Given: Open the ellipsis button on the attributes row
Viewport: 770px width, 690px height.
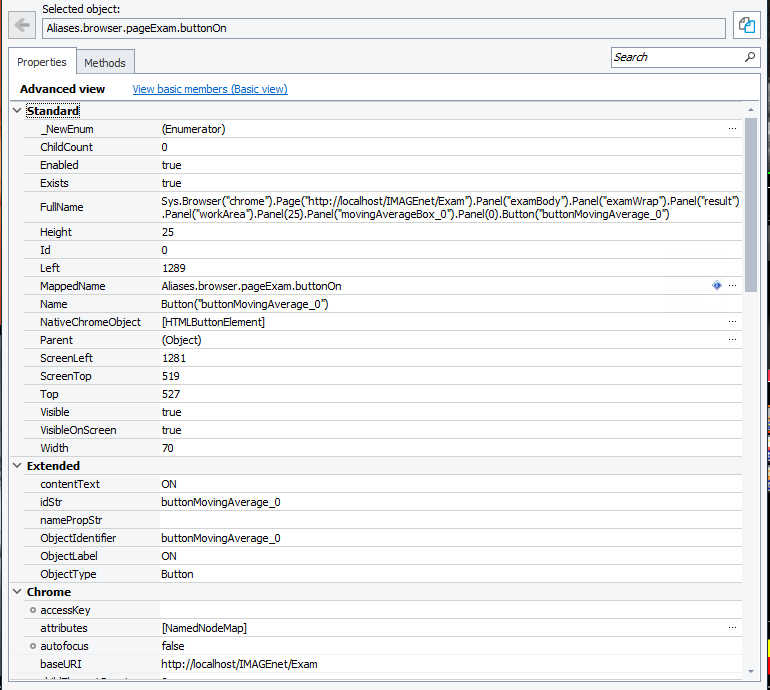Looking at the screenshot, I should (732, 628).
